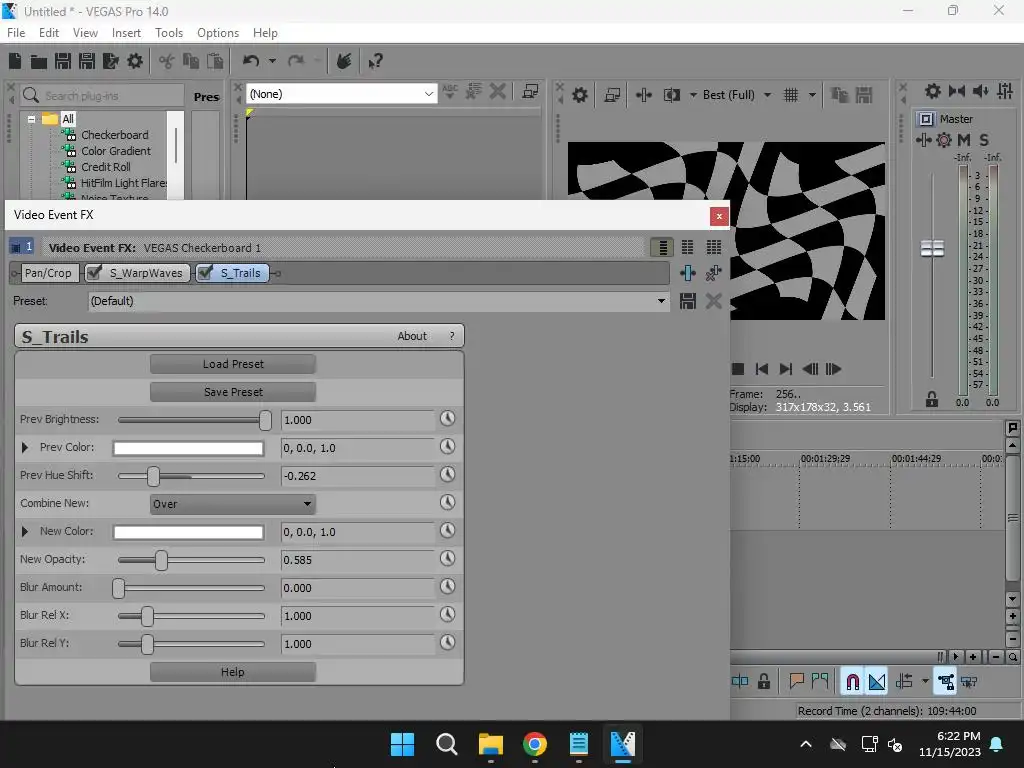Click the Plug-In Chain button in FX window
This screenshot has width=1024, height=768.
click(x=688, y=273)
